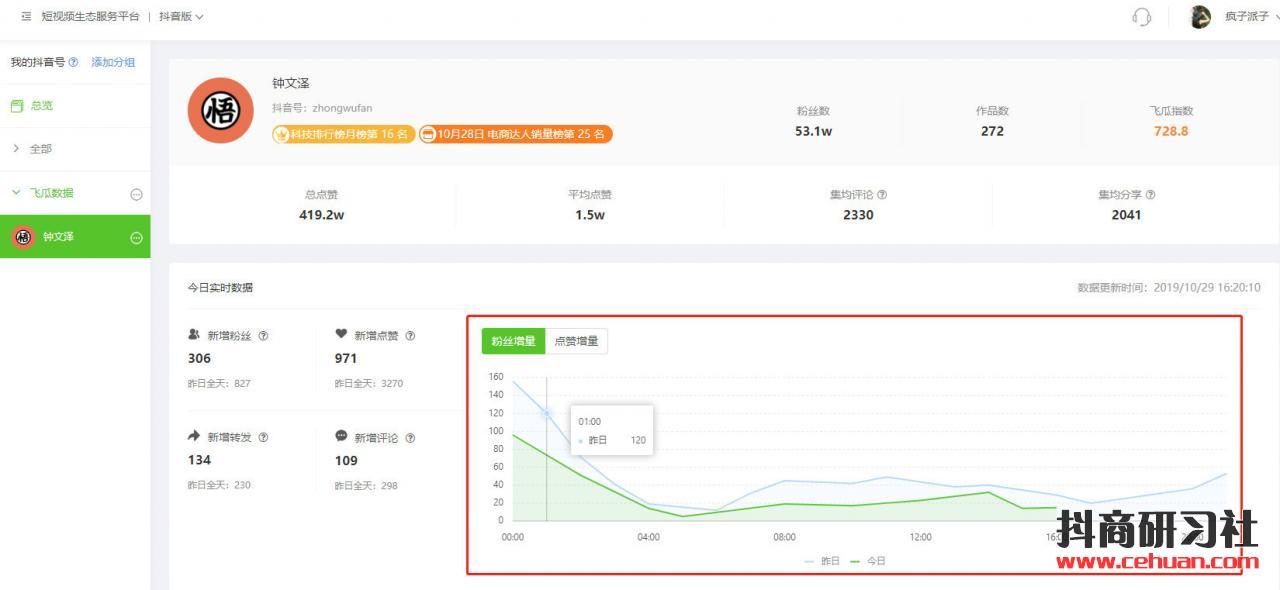Click the help icon next to 我的抖音号

click(x=74, y=62)
